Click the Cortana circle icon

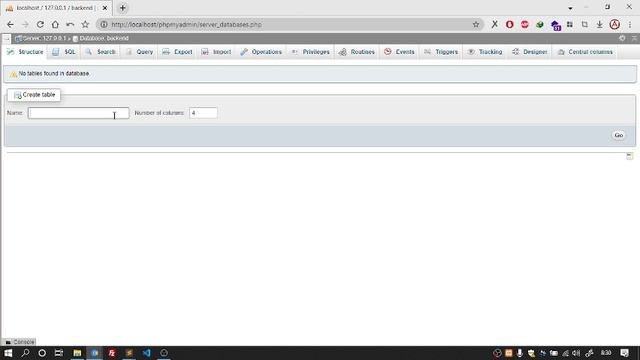[42, 353]
